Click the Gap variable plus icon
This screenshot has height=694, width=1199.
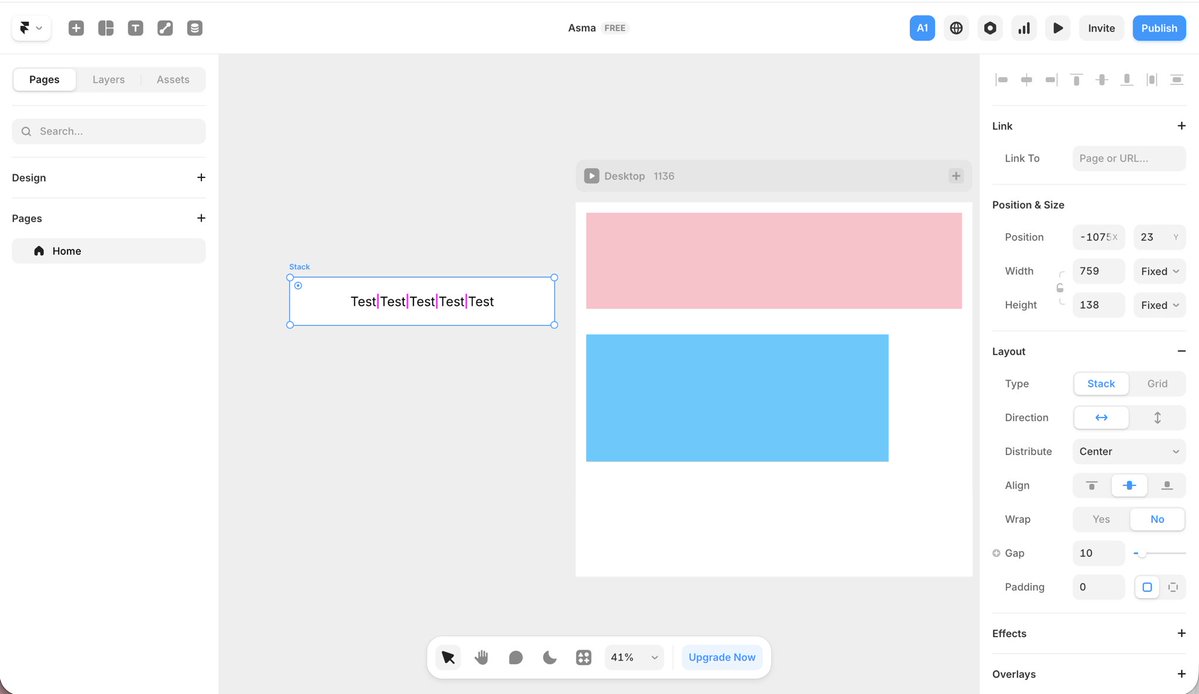(996, 553)
